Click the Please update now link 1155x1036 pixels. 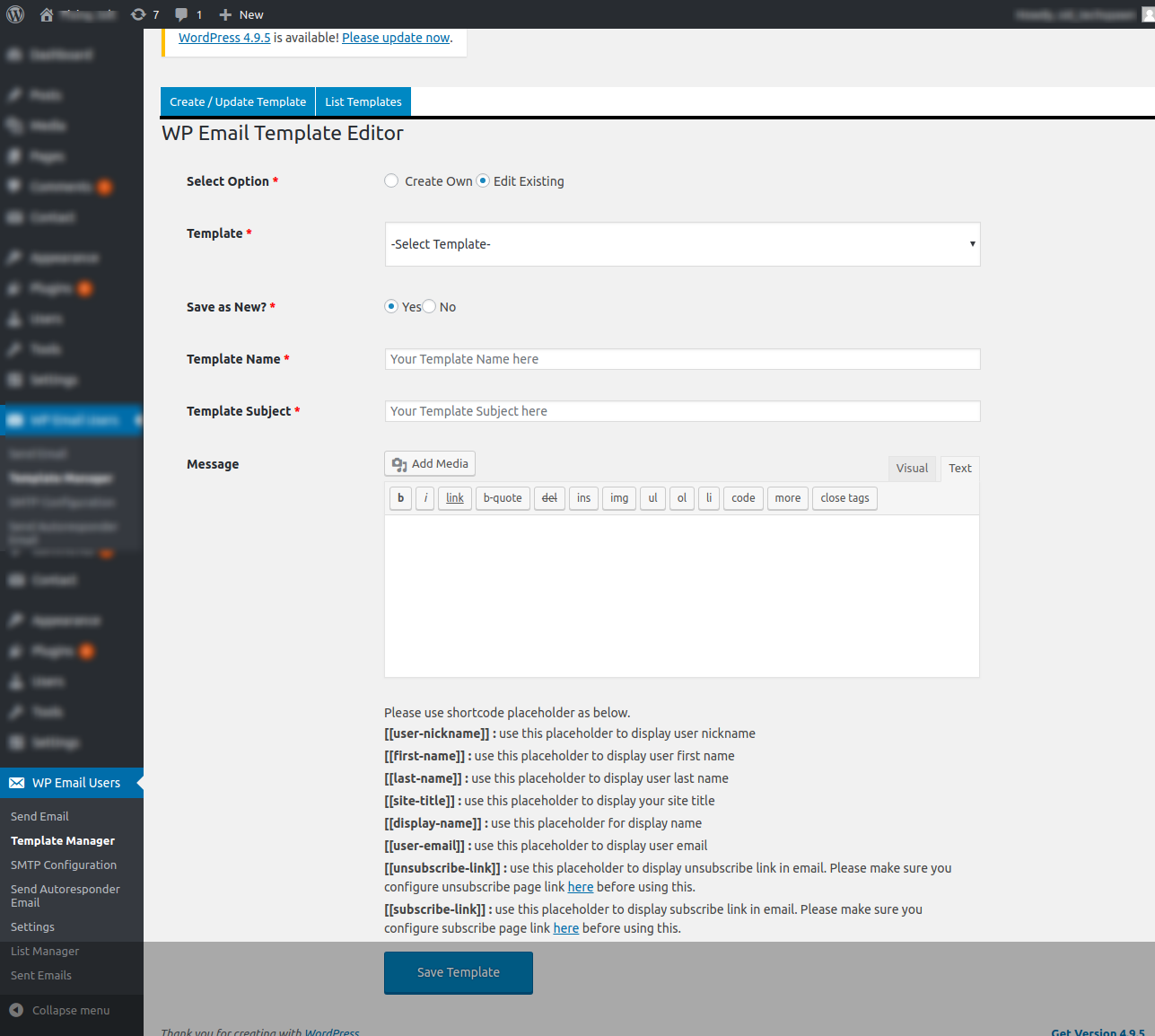[x=396, y=38]
